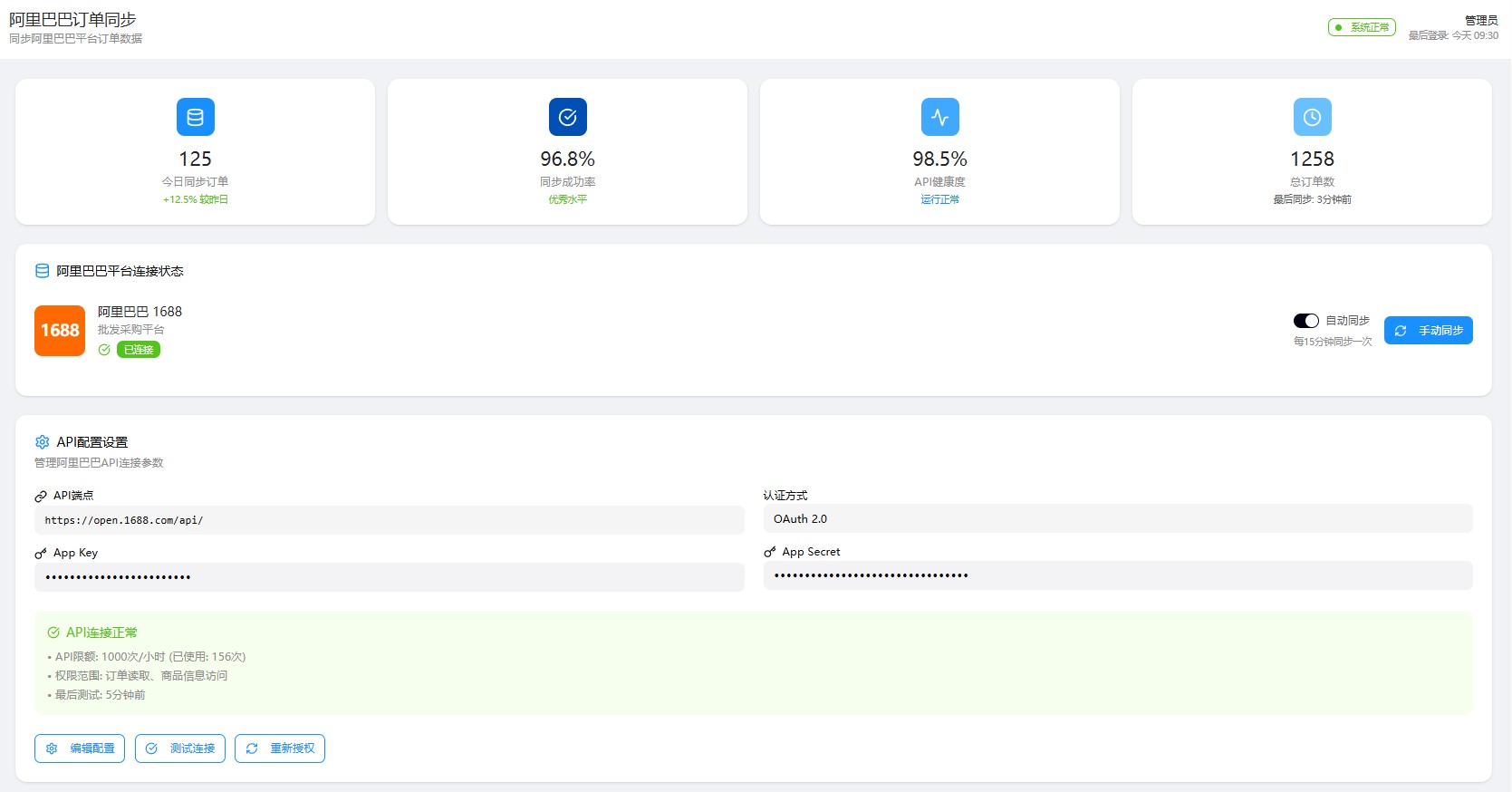Click the pulse icon above API健康度
Viewport: 1512px width, 792px height.
[939, 117]
